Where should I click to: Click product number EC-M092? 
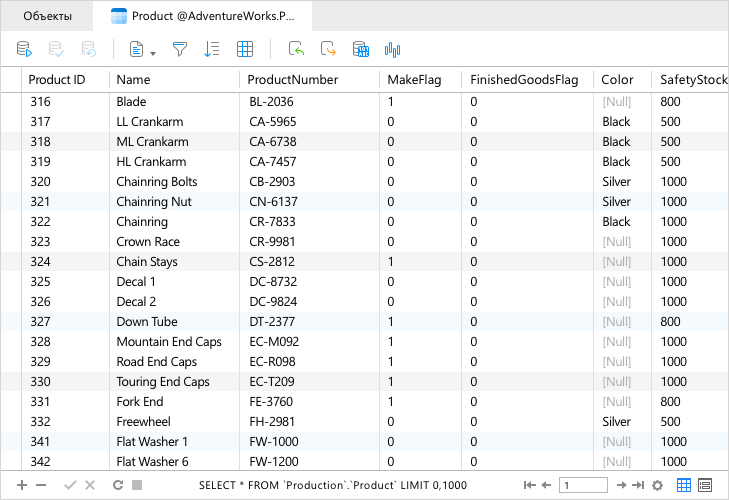309,341
